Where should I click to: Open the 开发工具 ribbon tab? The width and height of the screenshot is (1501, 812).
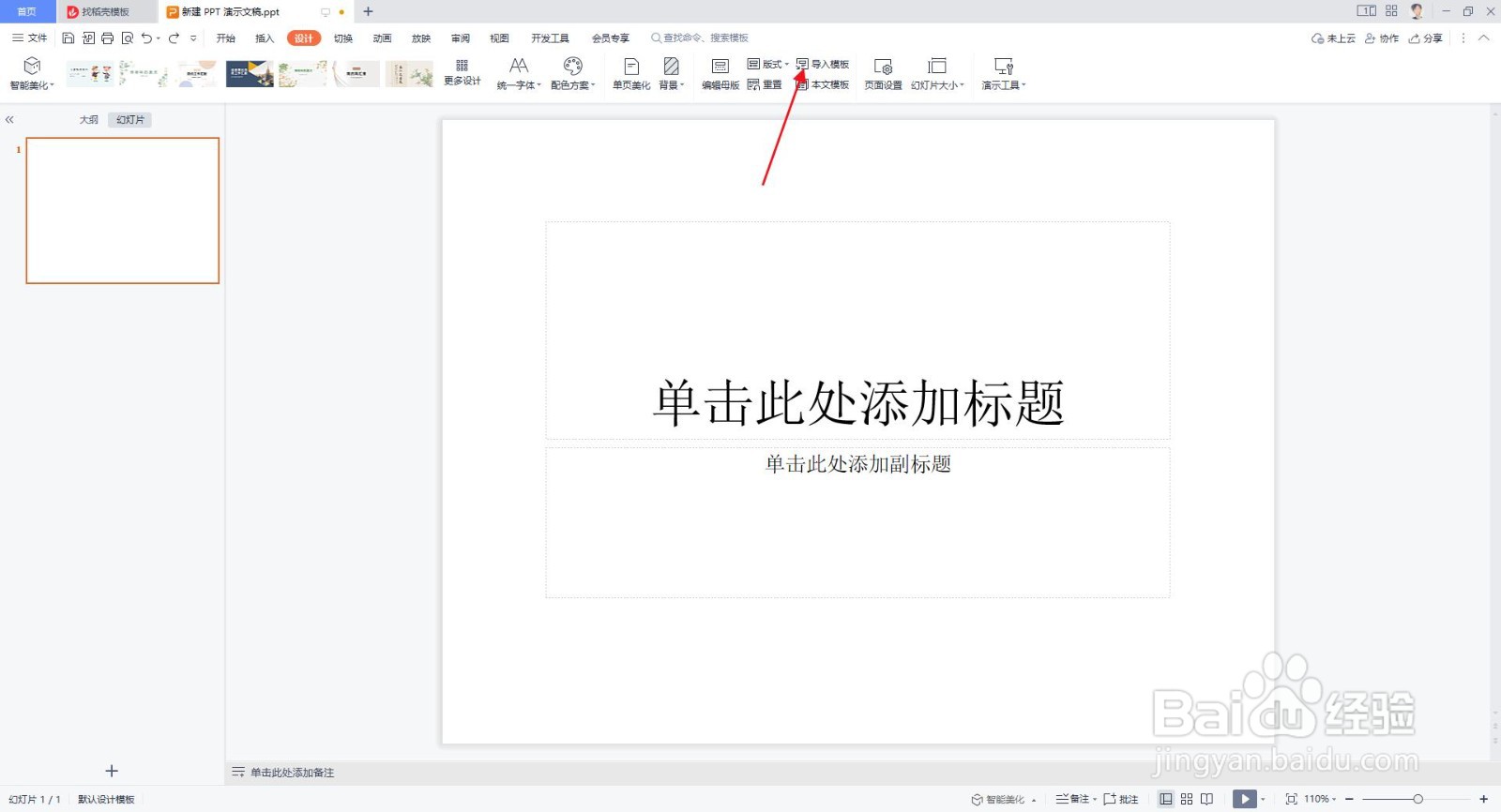pos(550,38)
